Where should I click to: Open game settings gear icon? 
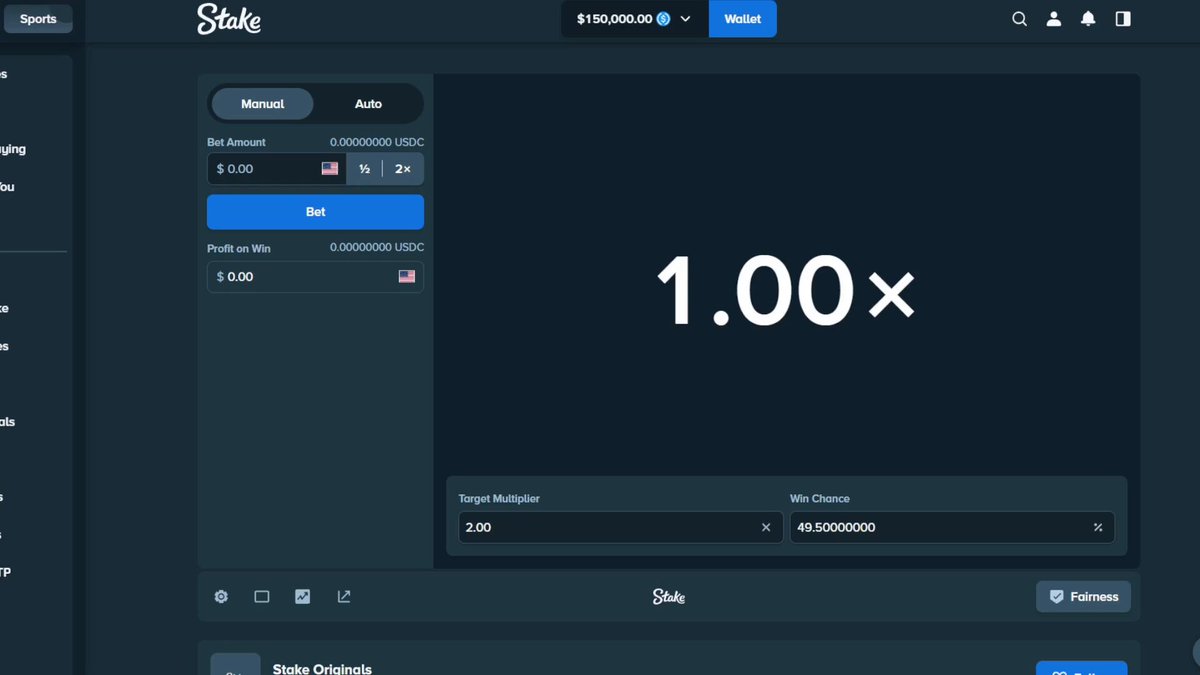pyautogui.click(x=221, y=597)
